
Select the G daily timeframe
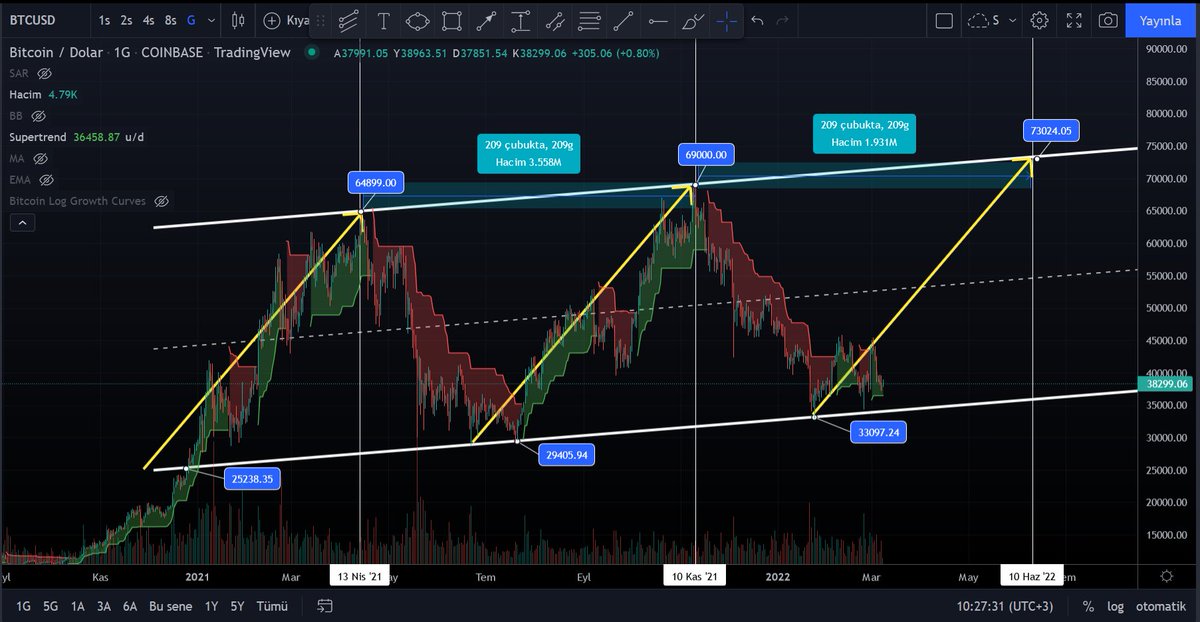click(191, 20)
